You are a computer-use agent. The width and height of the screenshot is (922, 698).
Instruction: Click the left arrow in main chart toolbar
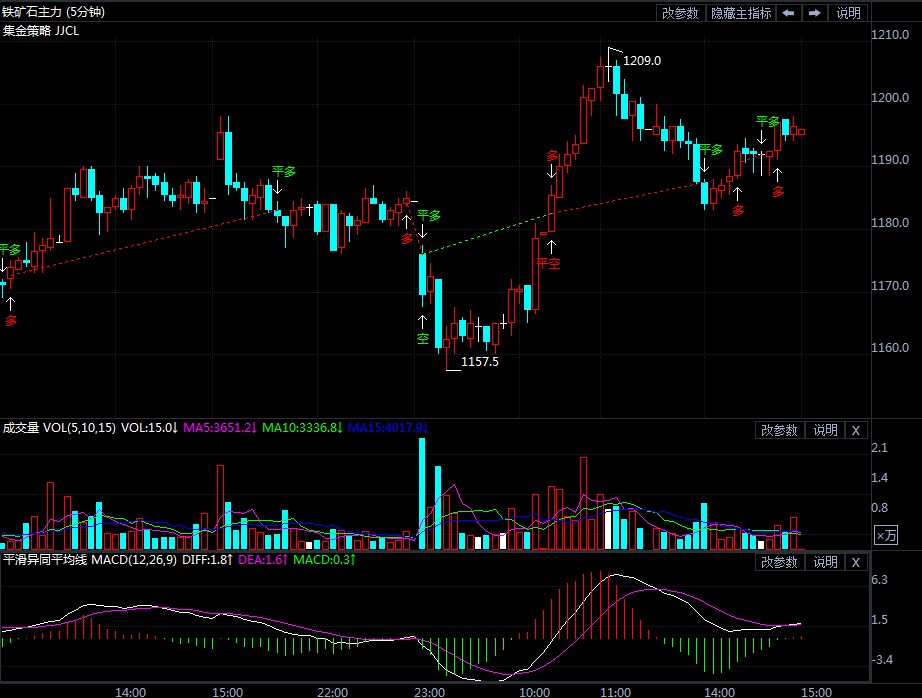[x=788, y=13]
